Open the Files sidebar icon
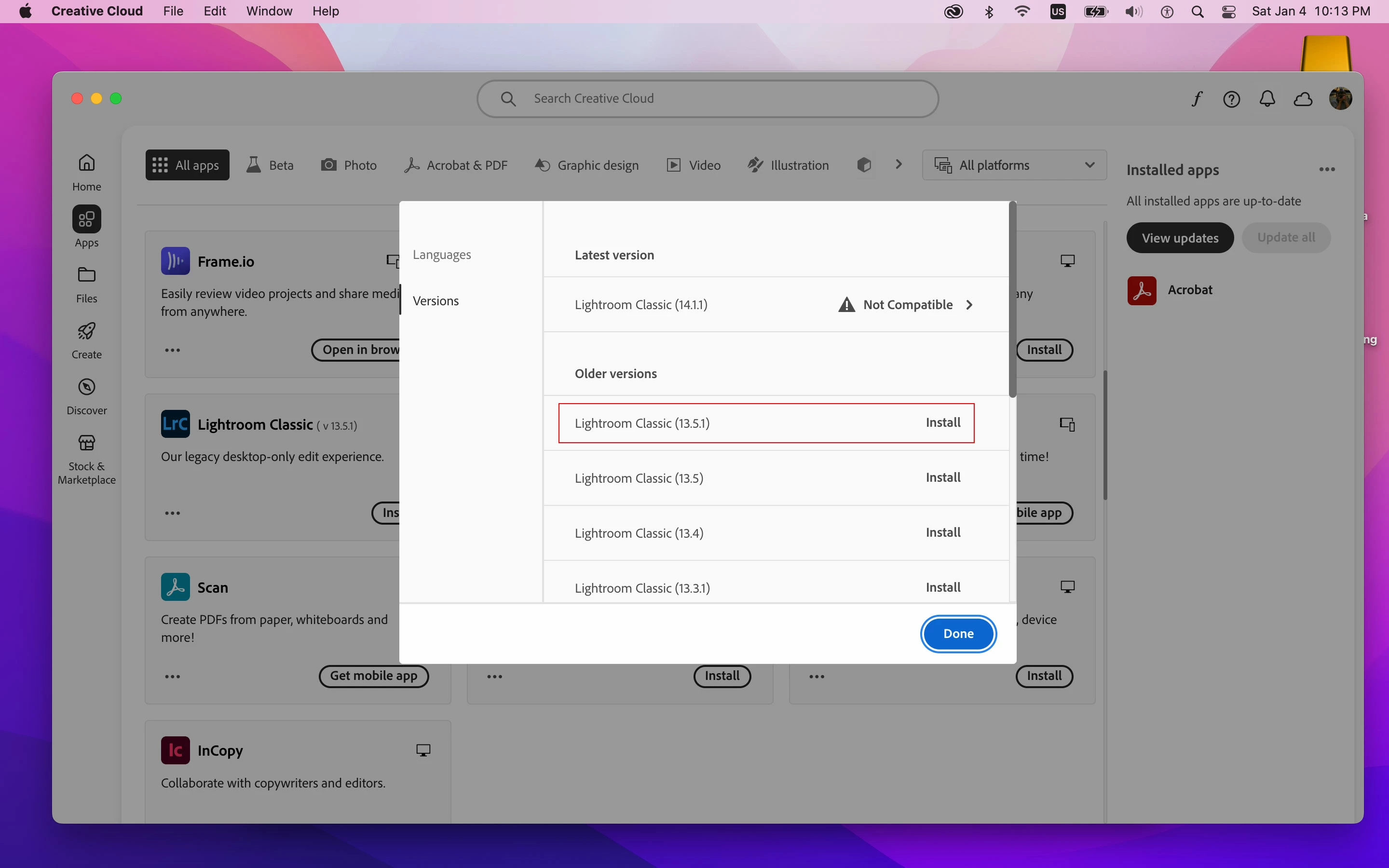The image size is (1389, 868). [x=87, y=284]
